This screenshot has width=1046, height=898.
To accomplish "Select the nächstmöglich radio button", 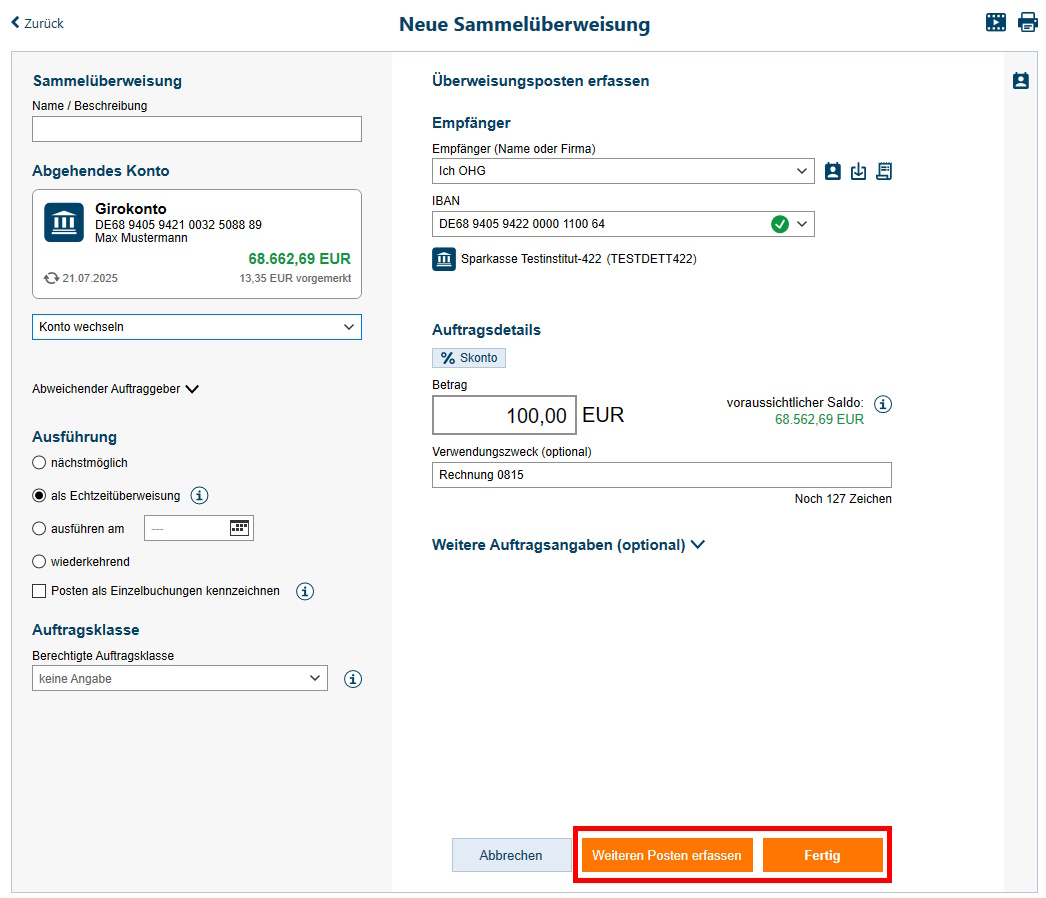I will [x=39, y=463].
